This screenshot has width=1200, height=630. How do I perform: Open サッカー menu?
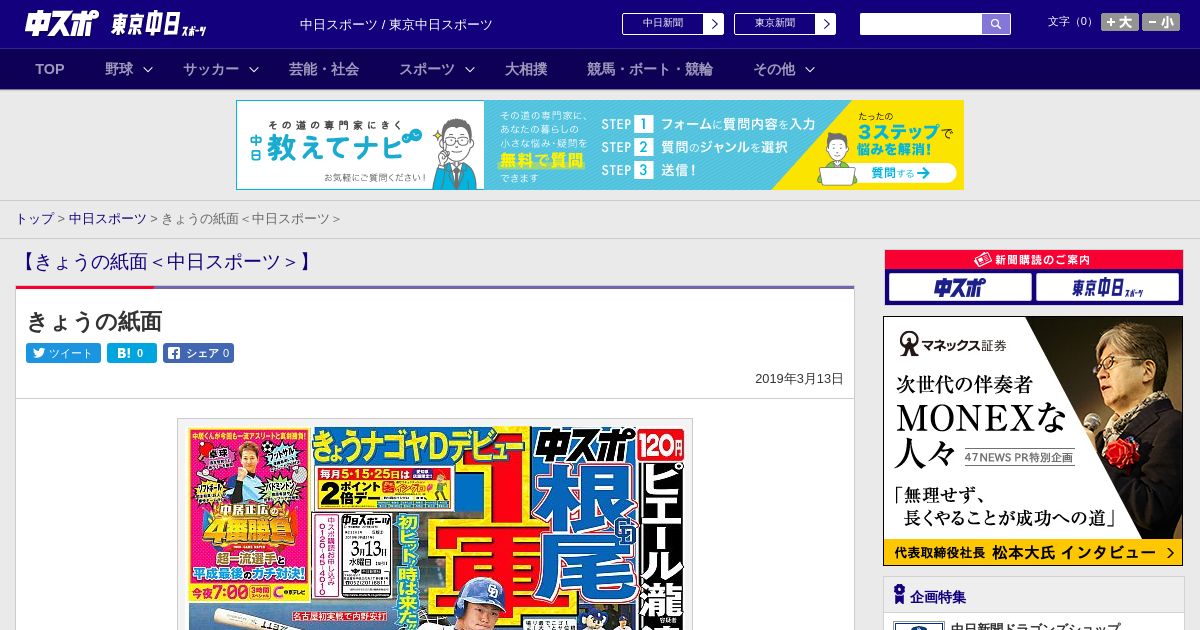coord(210,69)
